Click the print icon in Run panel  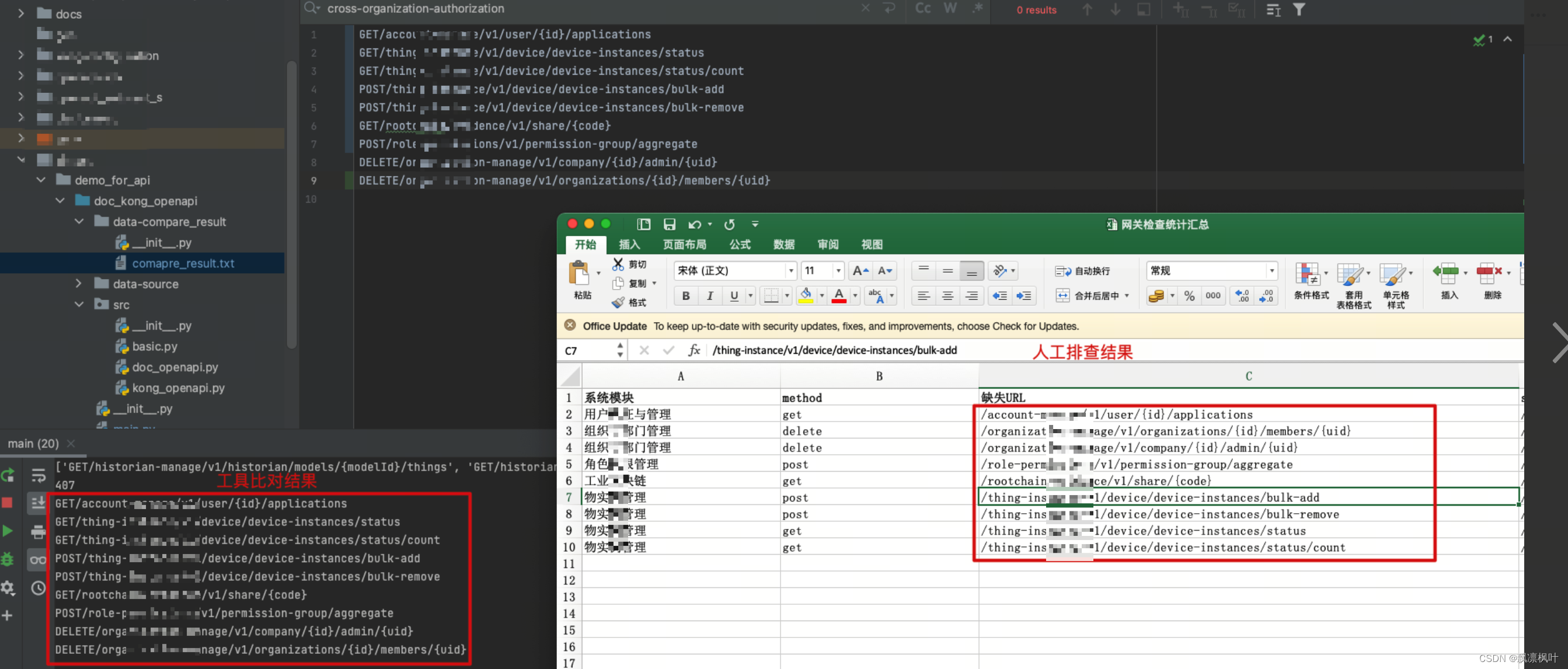39,531
